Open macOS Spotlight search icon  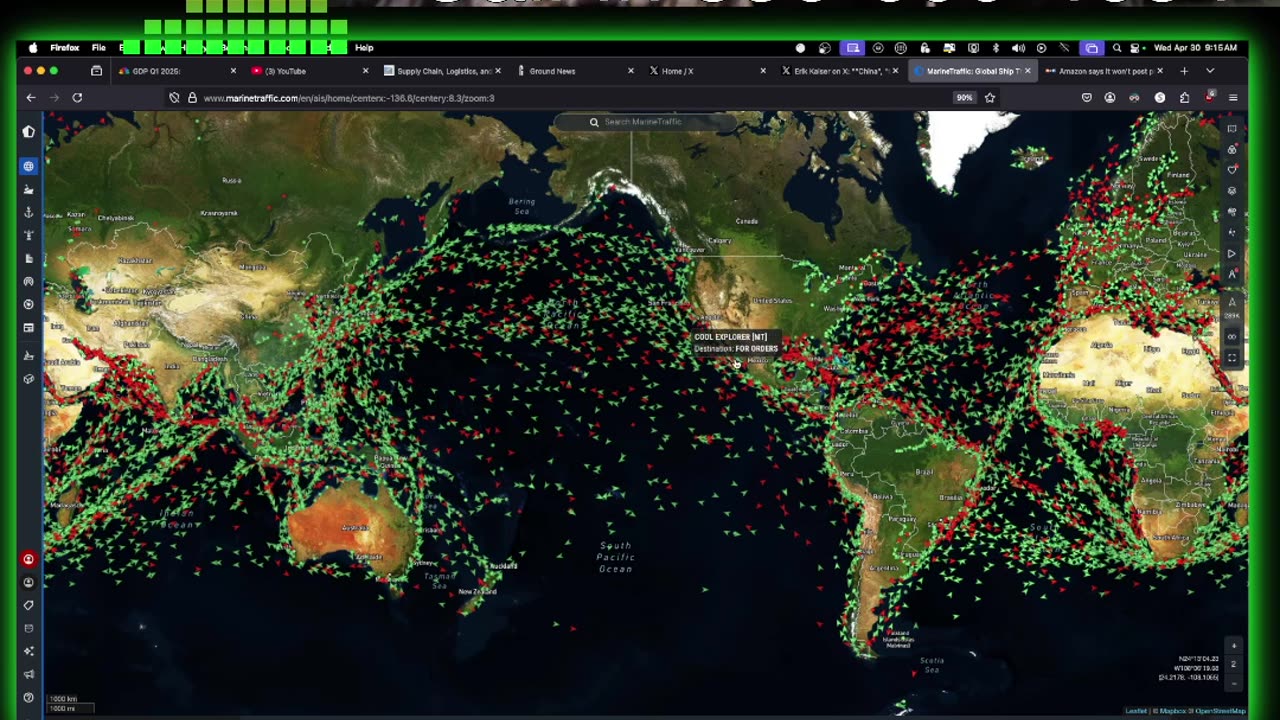click(1117, 47)
